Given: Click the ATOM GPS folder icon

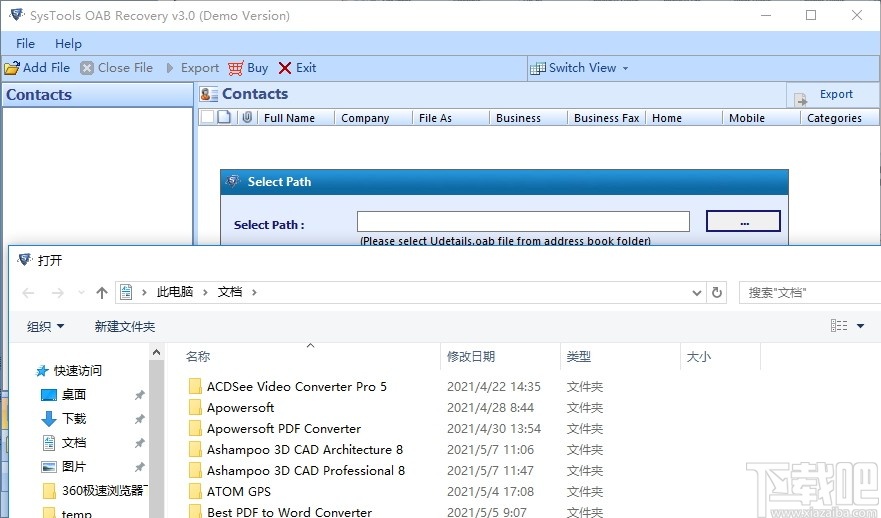Looking at the screenshot, I should pyautogui.click(x=195, y=492).
